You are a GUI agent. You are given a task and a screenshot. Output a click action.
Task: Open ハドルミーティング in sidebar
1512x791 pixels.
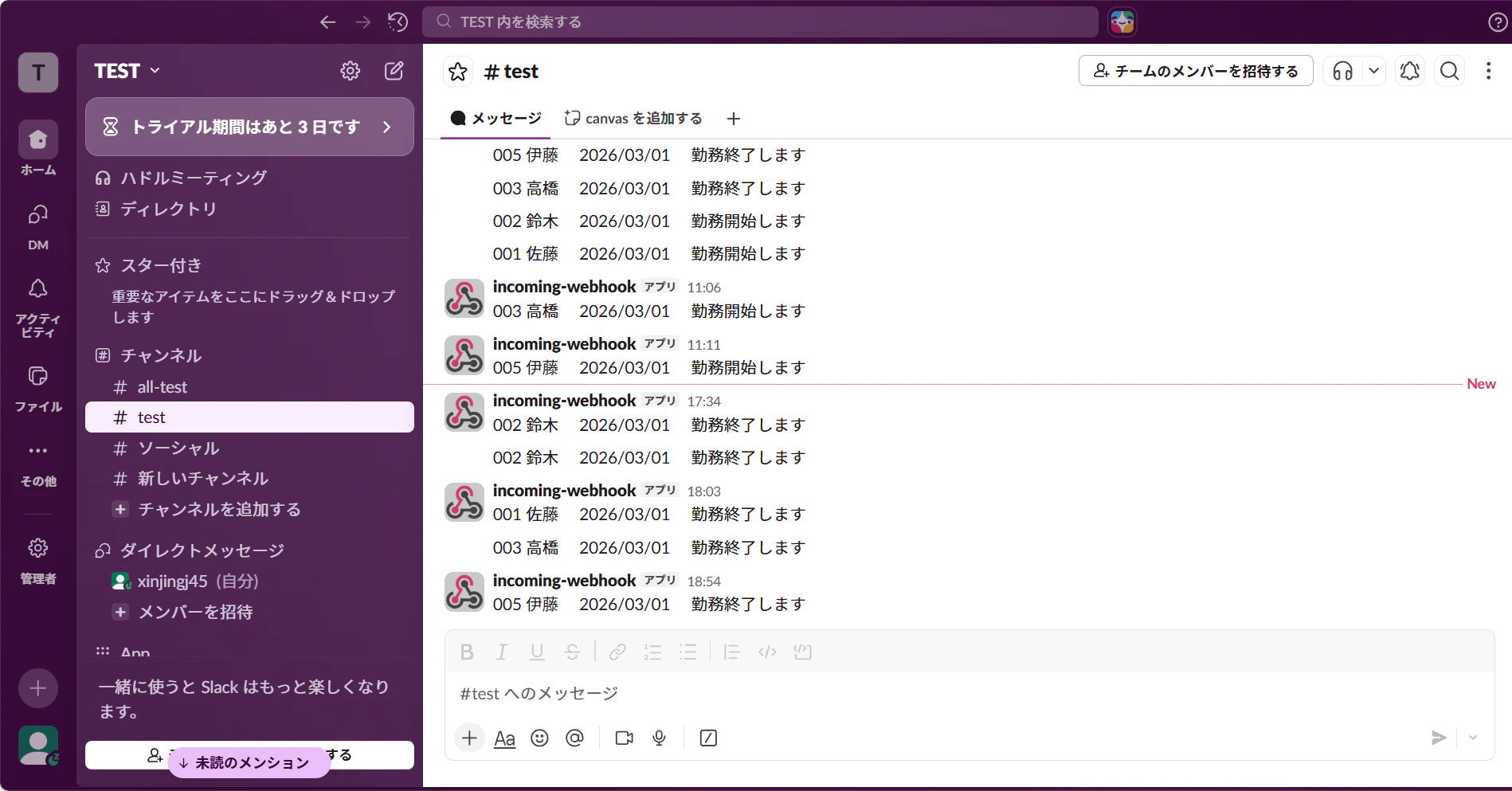pyautogui.click(x=249, y=178)
